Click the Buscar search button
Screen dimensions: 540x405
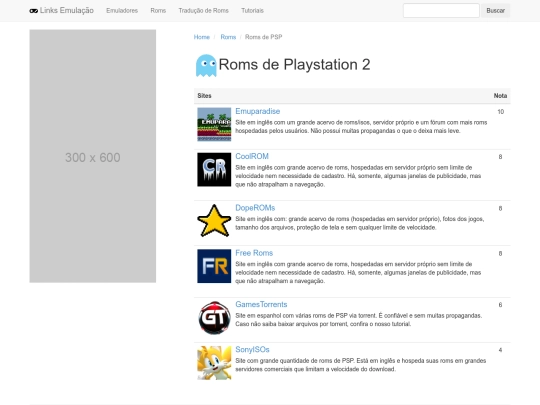496,10
